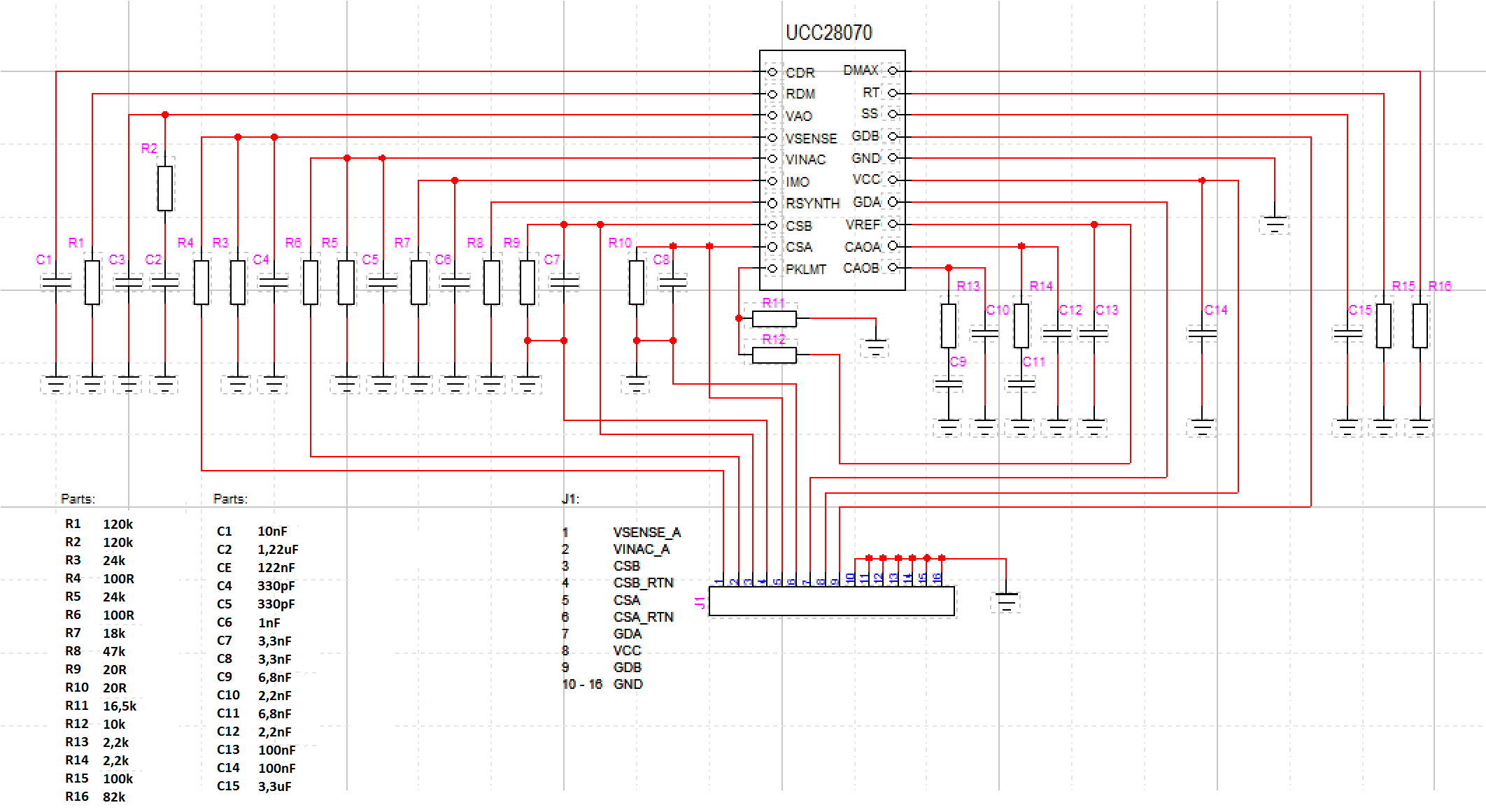Click the 'R11 16,5k' parts list entry

coord(101,706)
